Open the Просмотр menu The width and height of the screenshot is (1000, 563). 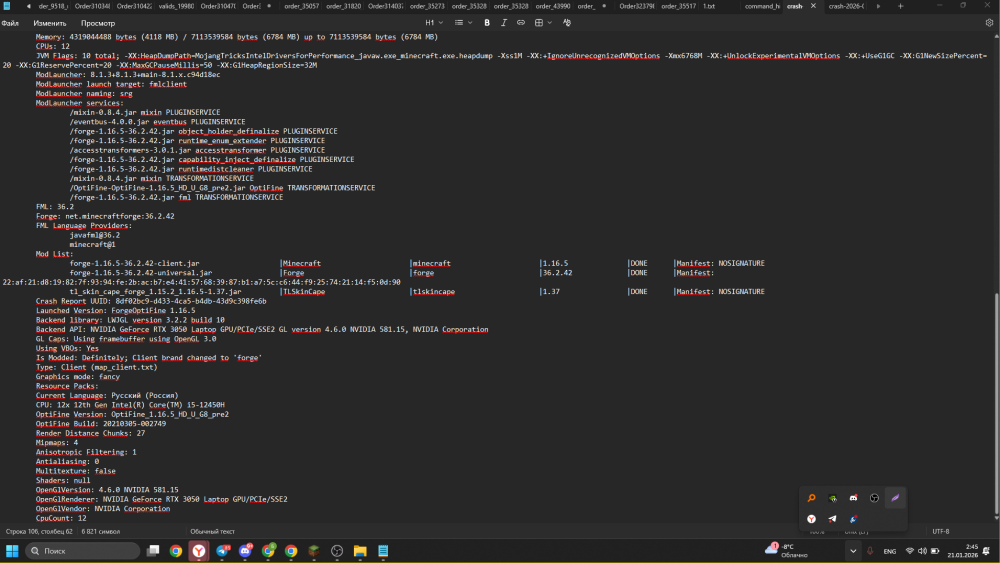tap(98, 23)
